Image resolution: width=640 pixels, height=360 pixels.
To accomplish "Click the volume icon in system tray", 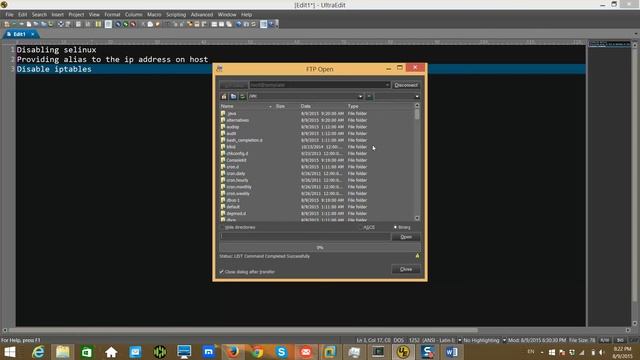I will click(x=602, y=352).
